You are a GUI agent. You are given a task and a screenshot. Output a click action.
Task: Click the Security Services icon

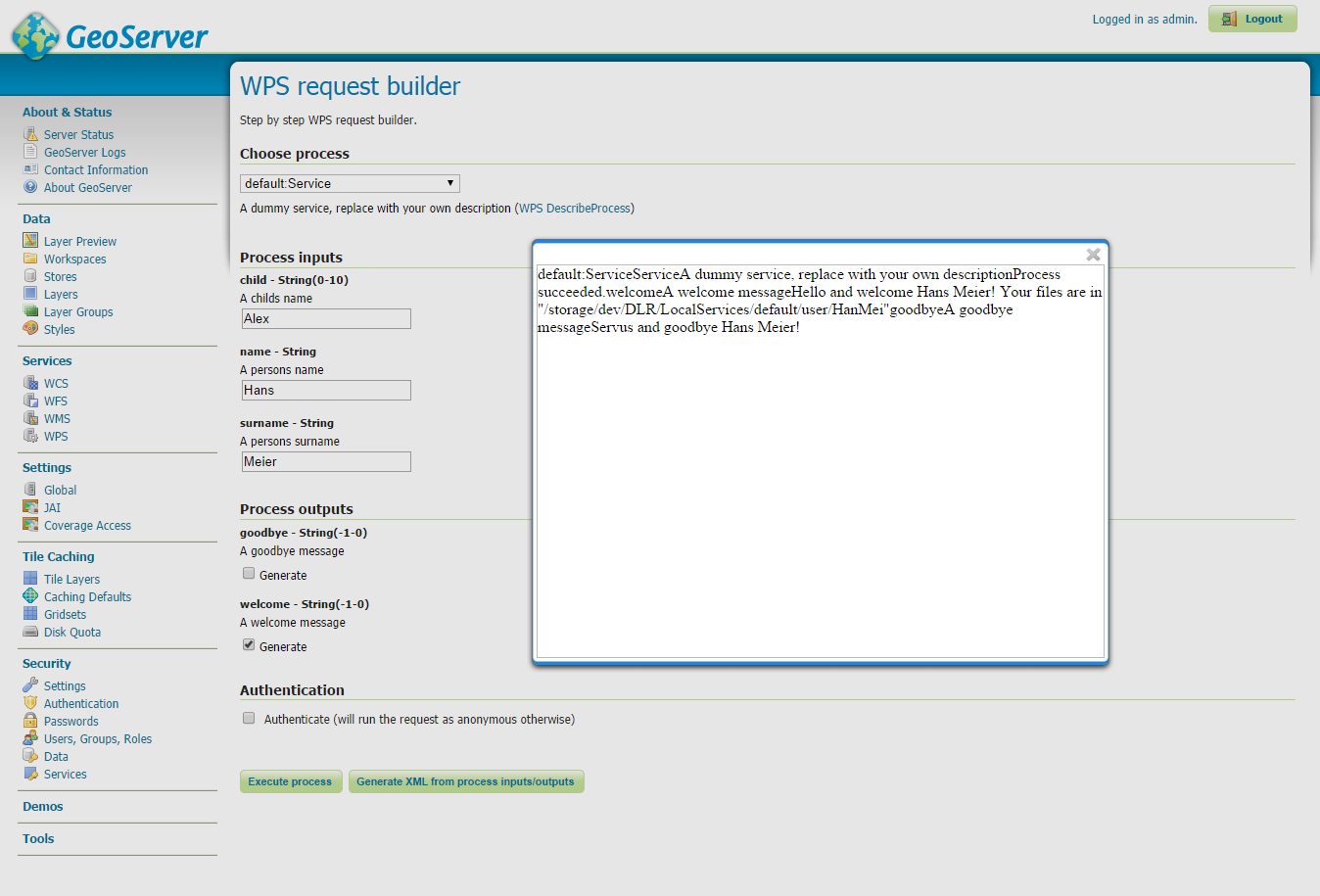[x=30, y=774]
